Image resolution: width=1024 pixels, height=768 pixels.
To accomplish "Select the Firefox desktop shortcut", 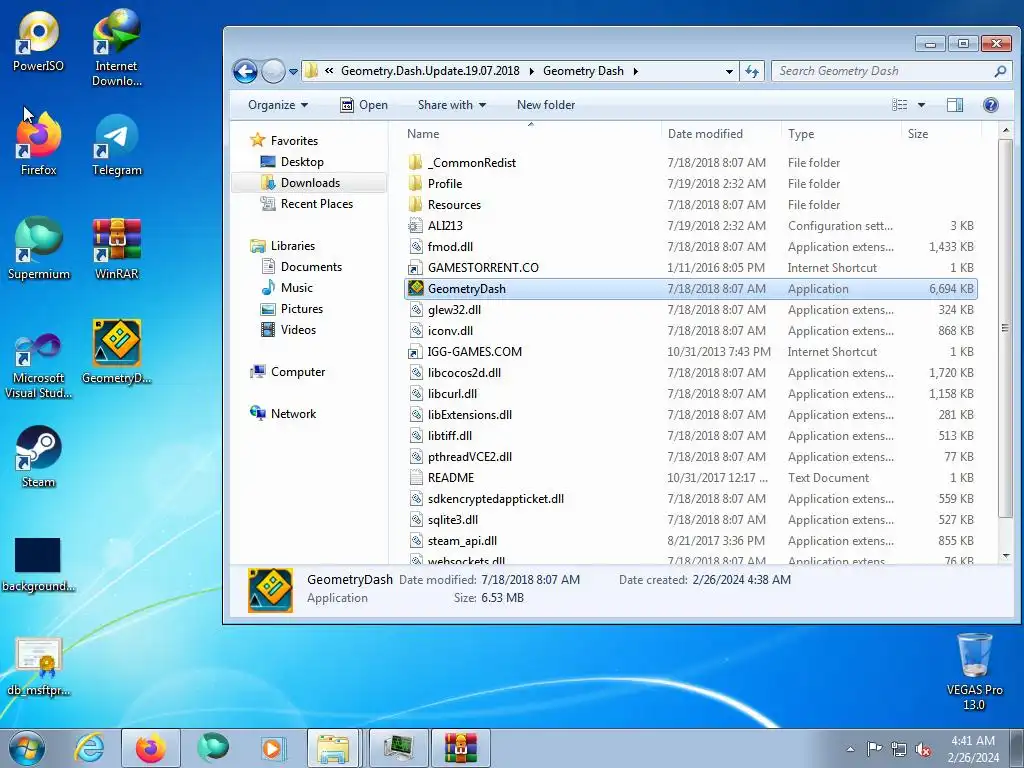I will 39,144.
